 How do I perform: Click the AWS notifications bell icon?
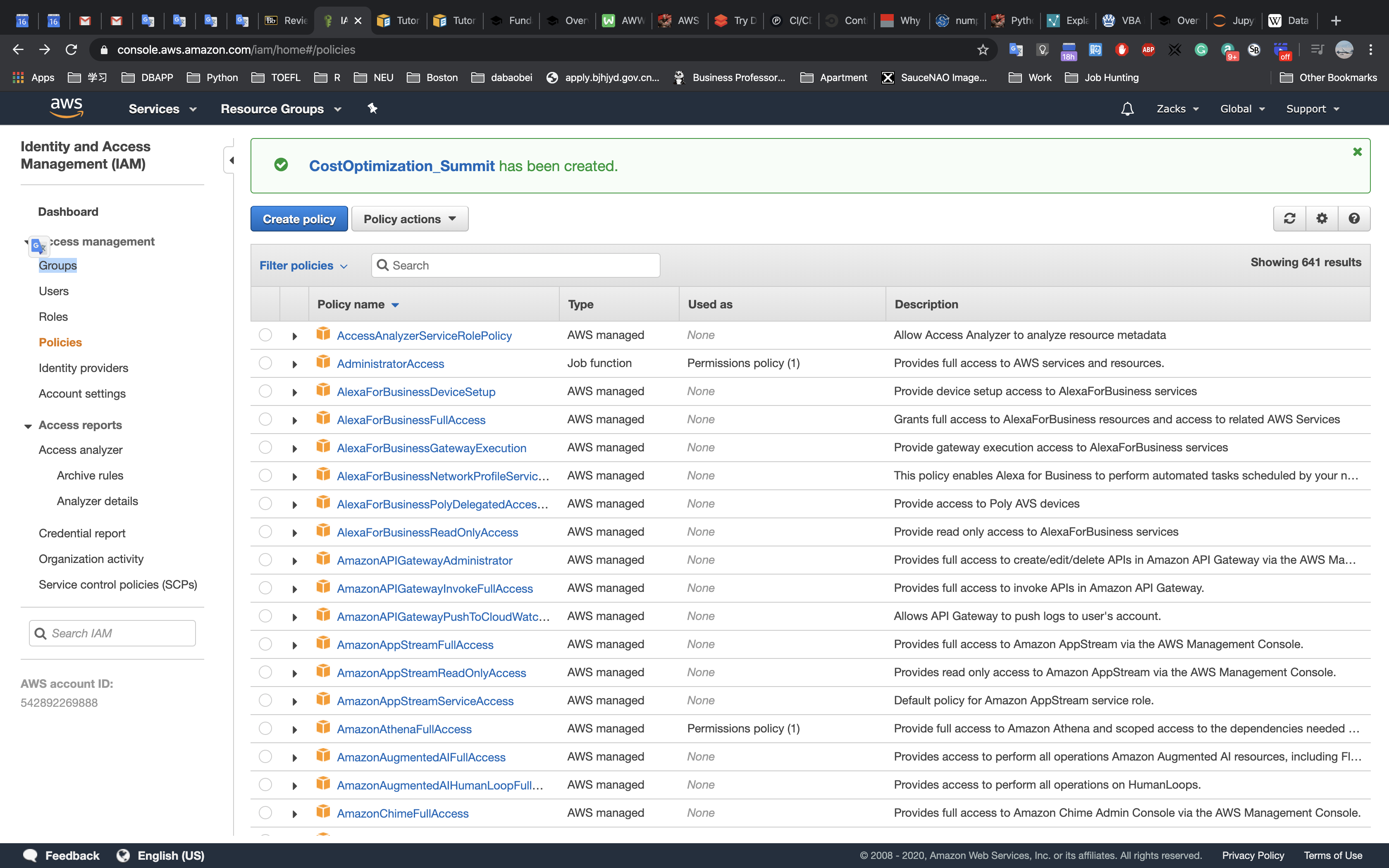tap(1127, 109)
